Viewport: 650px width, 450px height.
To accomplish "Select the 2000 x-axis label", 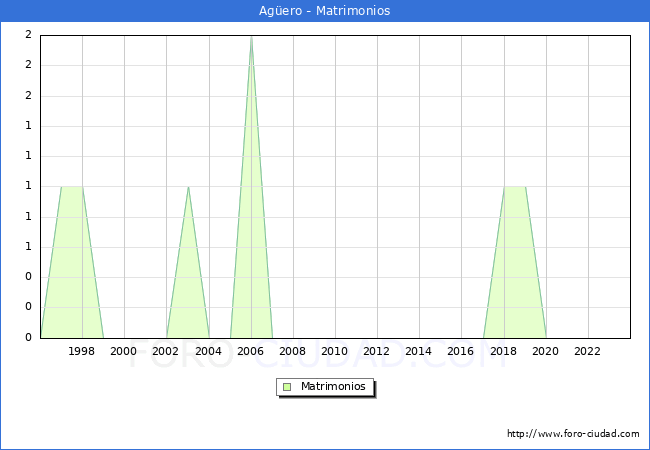I will pos(124,351).
